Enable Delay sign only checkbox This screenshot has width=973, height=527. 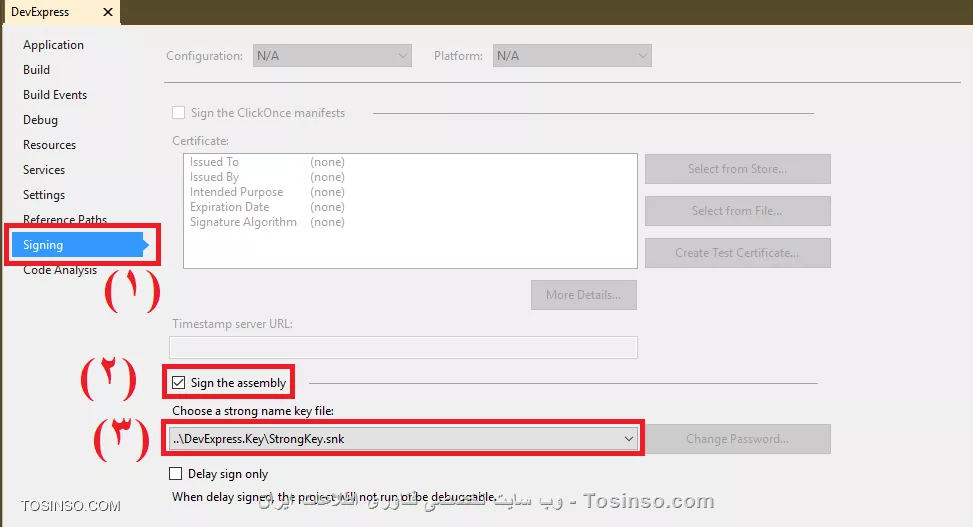176,474
